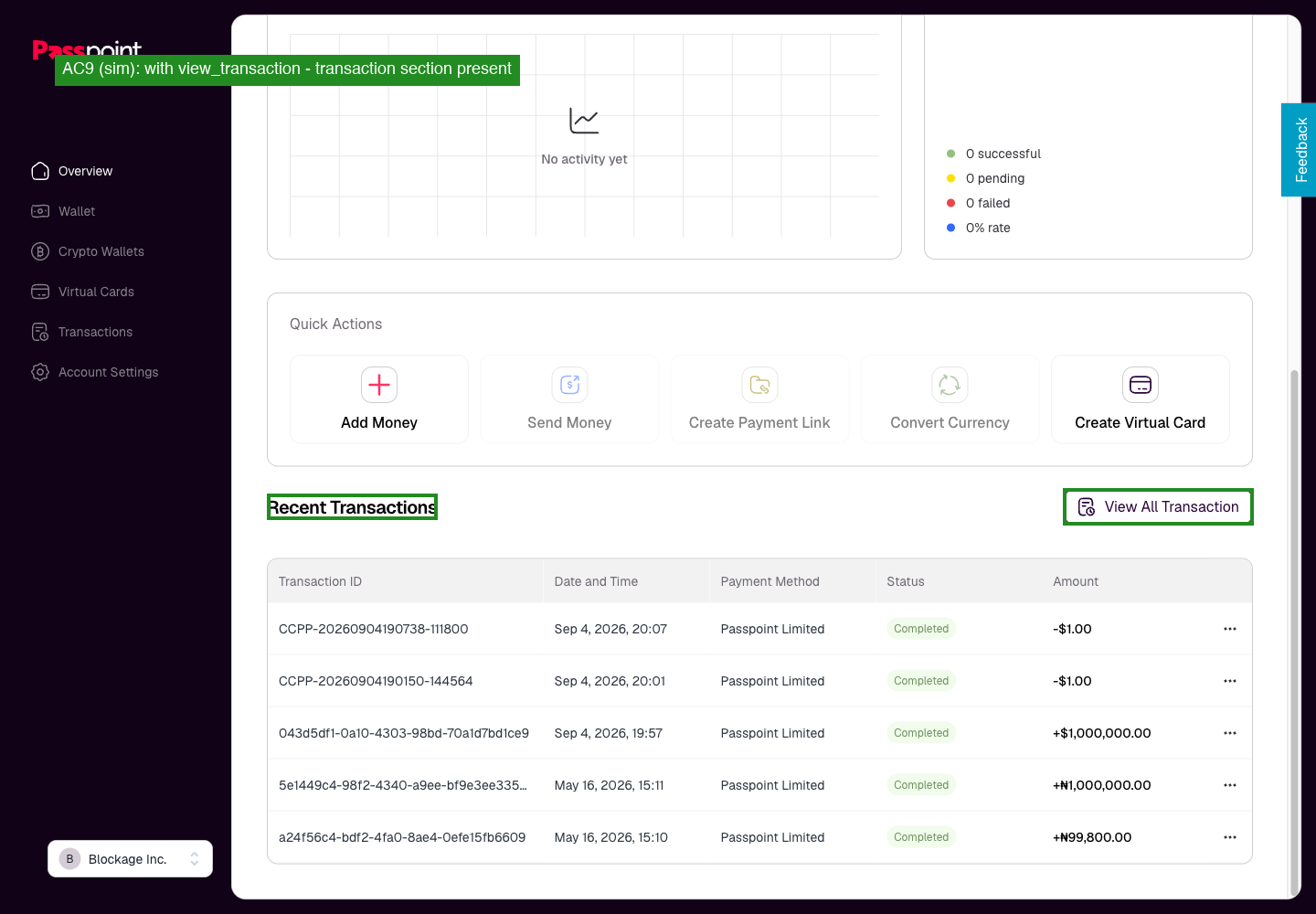The height and width of the screenshot is (914, 1316).
Task: Open the Feedback side tab
Action: 1299,150
